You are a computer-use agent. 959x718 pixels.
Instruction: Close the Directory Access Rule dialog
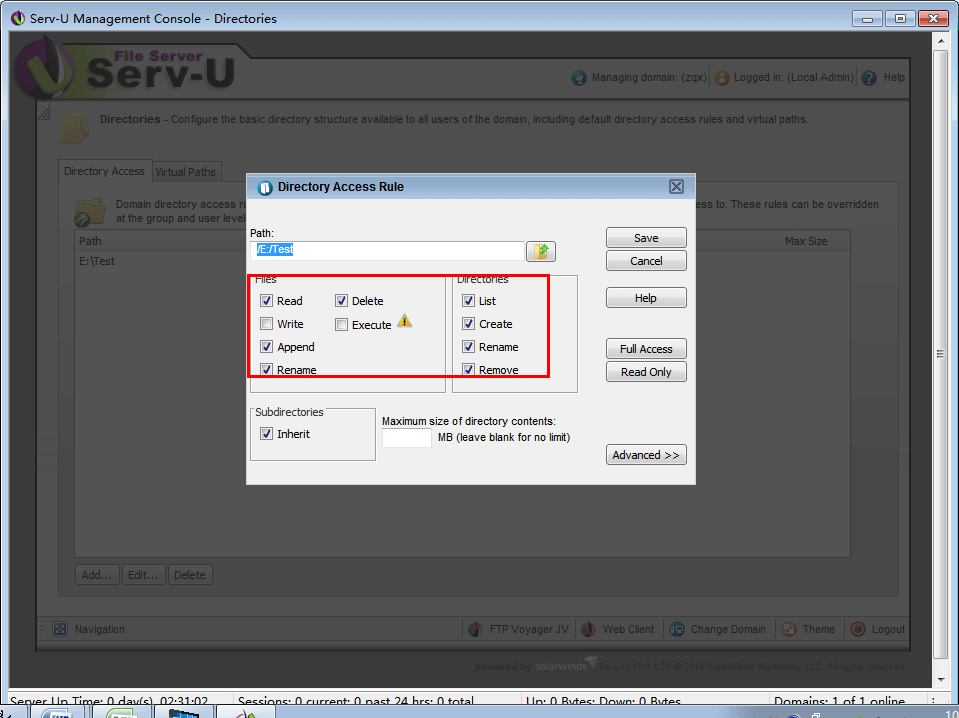(676, 187)
